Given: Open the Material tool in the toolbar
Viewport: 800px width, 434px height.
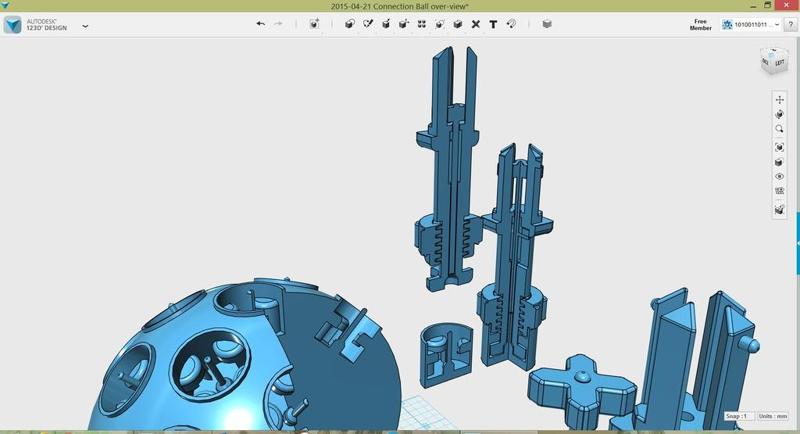Looking at the screenshot, I should pyautogui.click(x=547, y=24).
